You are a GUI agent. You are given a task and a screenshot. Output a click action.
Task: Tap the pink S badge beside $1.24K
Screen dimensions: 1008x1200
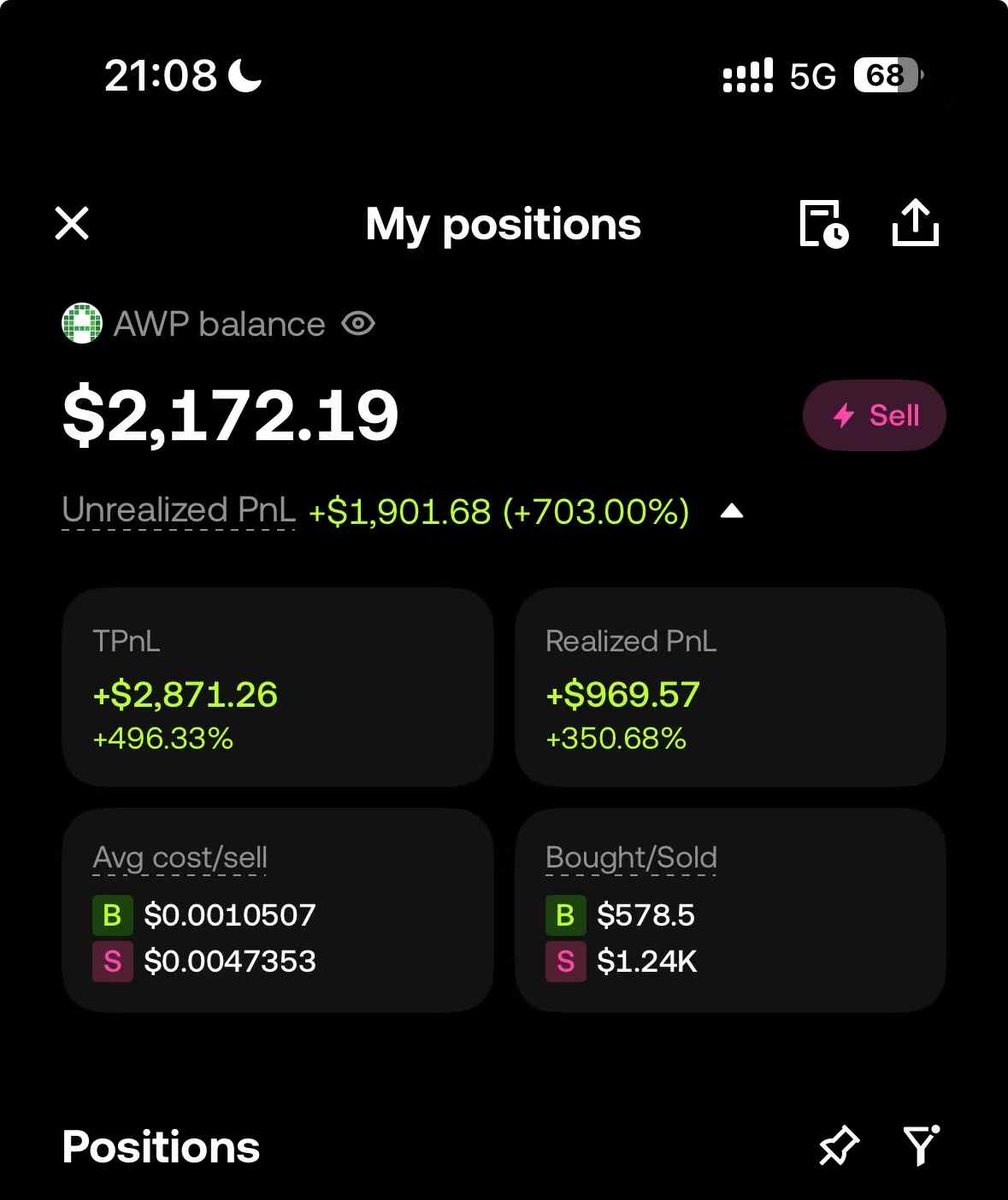pos(565,962)
